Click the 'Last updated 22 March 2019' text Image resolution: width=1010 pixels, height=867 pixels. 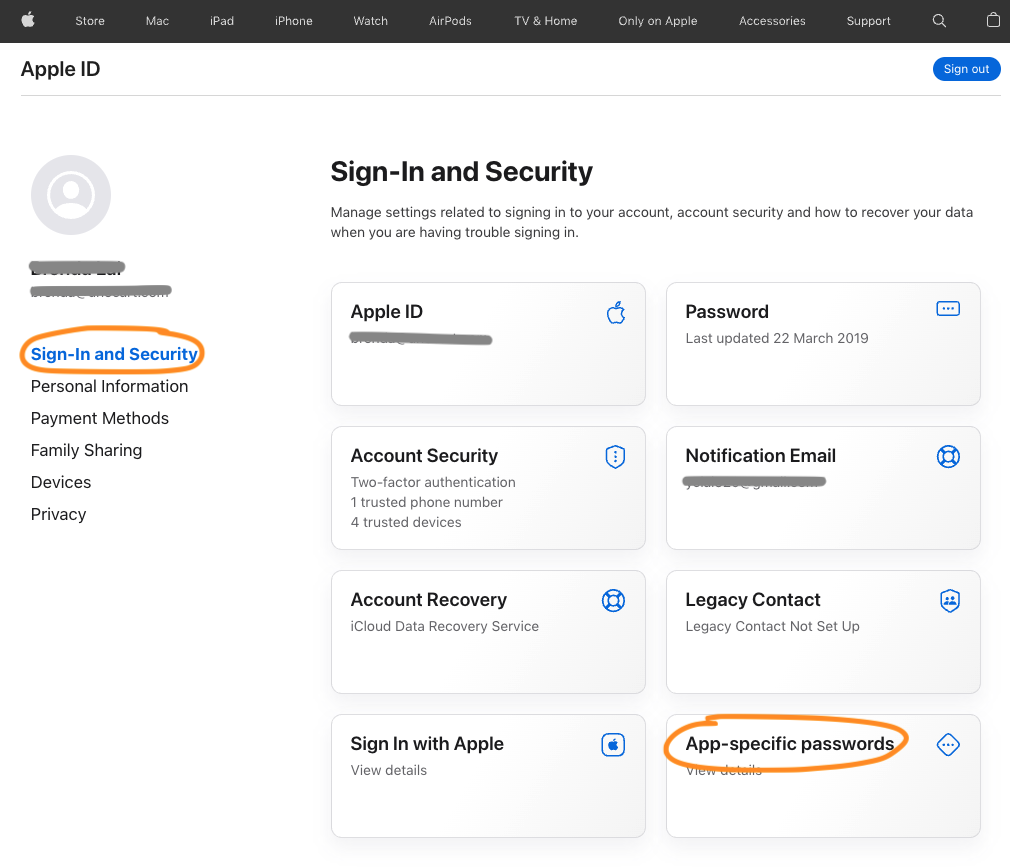tap(776, 338)
